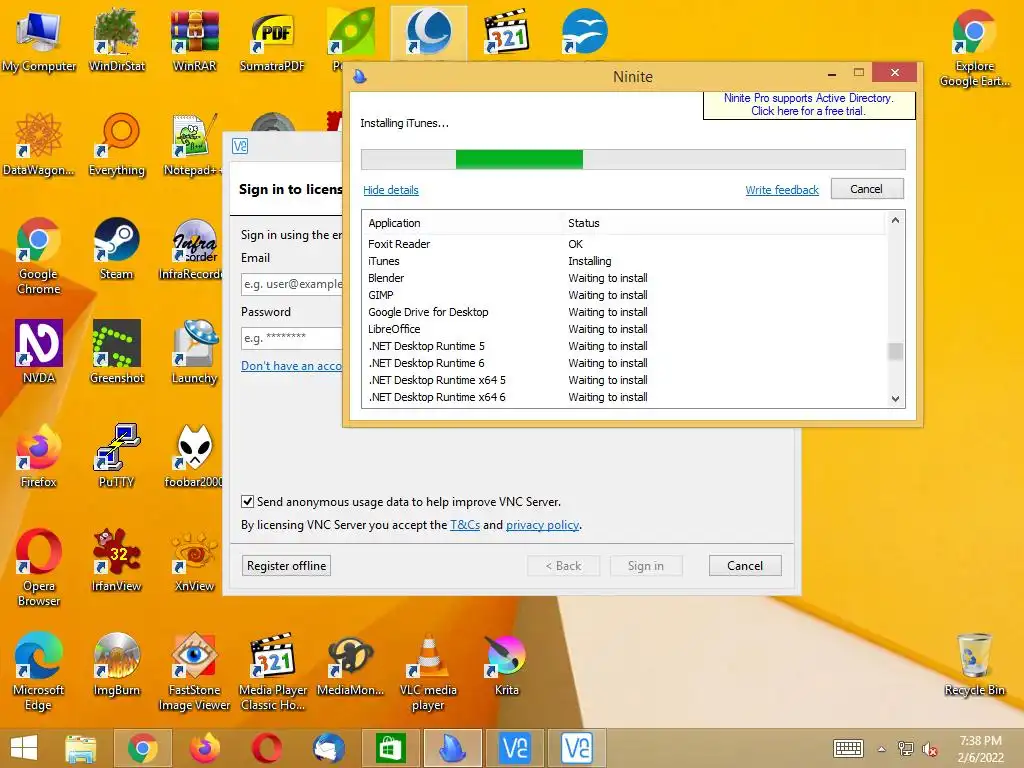
Task: Open the Google Chrome desktop shortcut
Action: pos(39,257)
